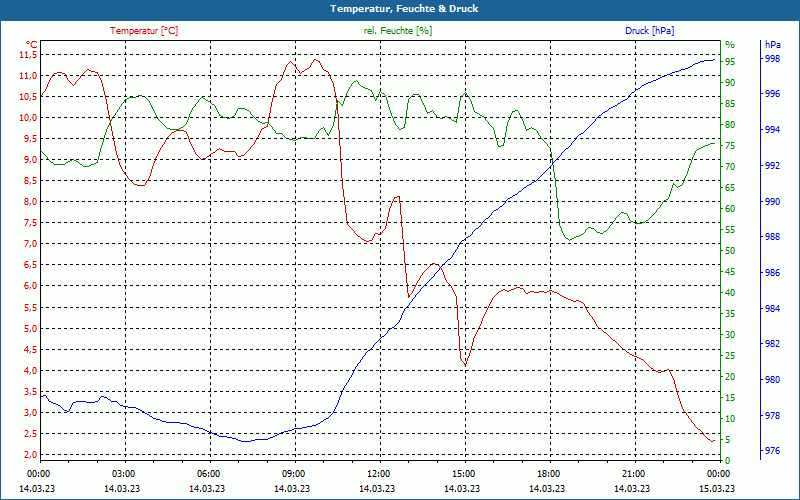Viewport: 800px width, 500px height.
Task: Click the '980' pressure axis value
Action: pos(772,380)
